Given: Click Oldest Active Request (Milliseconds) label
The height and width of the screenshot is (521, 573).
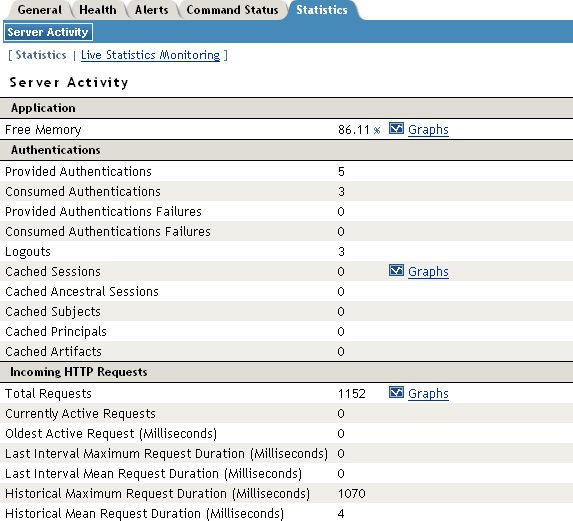Looking at the screenshot, I should [111, 434].
